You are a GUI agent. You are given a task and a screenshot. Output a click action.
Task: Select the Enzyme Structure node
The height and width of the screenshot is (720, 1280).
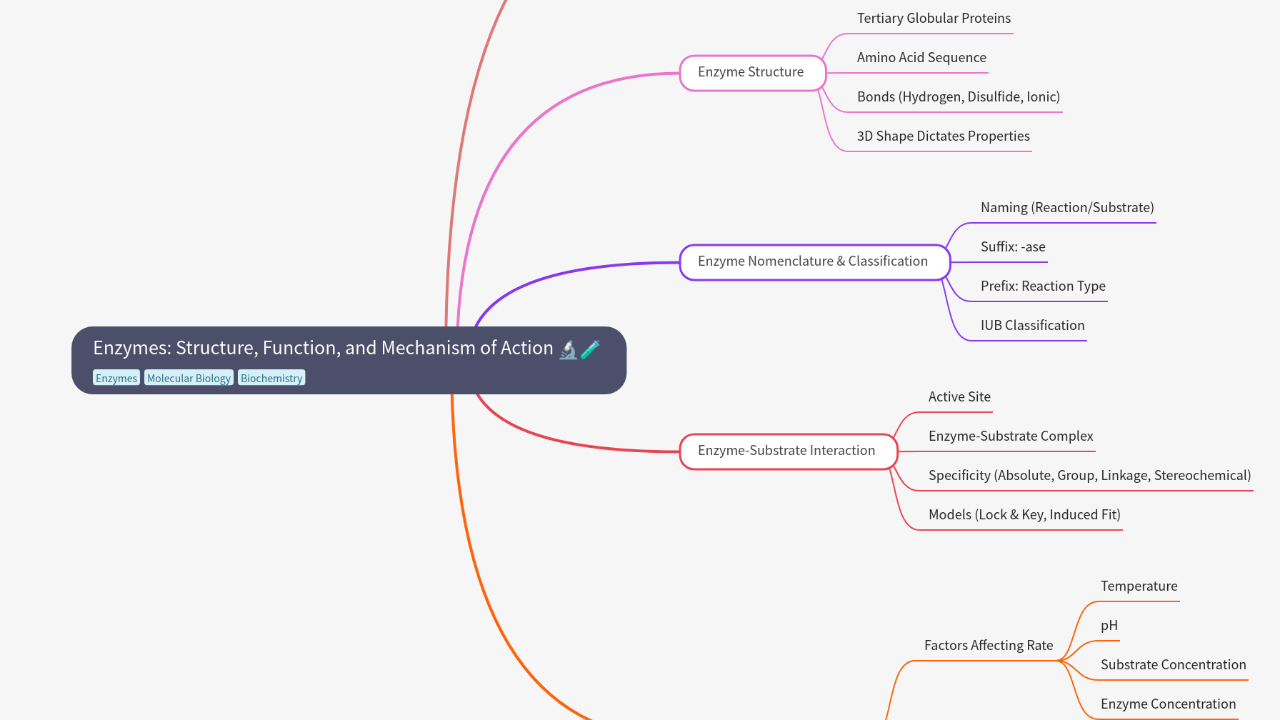[753, 73]
